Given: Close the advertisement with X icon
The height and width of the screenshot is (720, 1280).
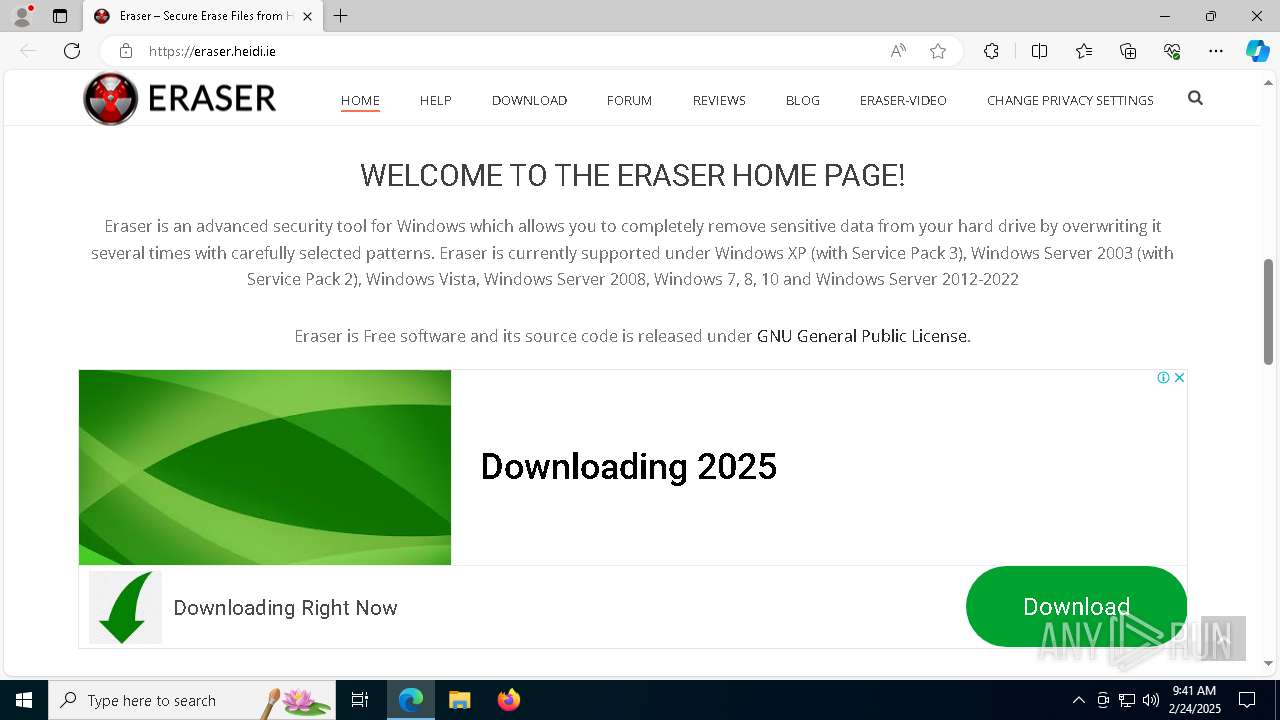Looking at the screenshot, I should (x=1179, y=378).
